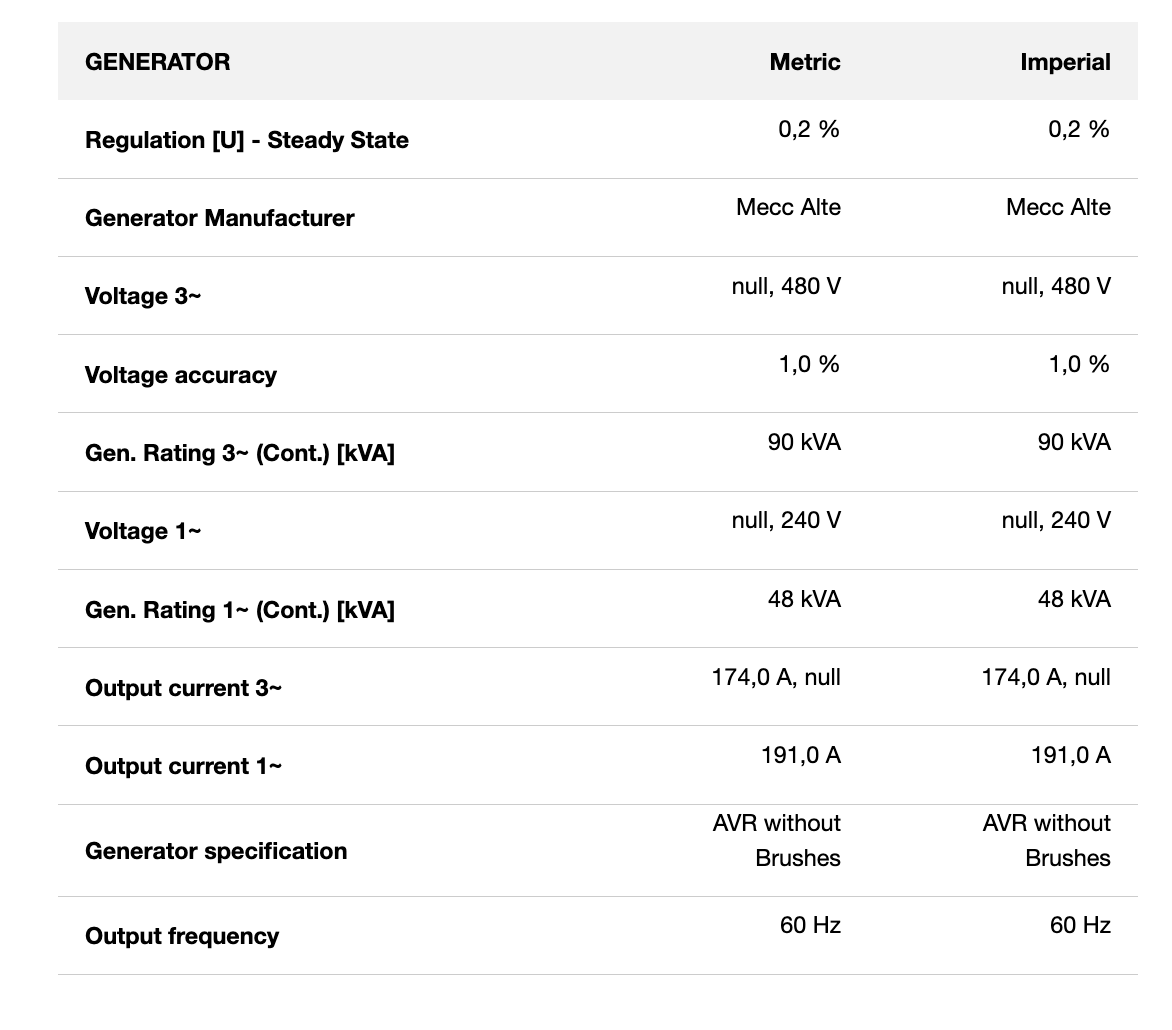
Task: Click the Metric column header
Action: coord(804,62)
